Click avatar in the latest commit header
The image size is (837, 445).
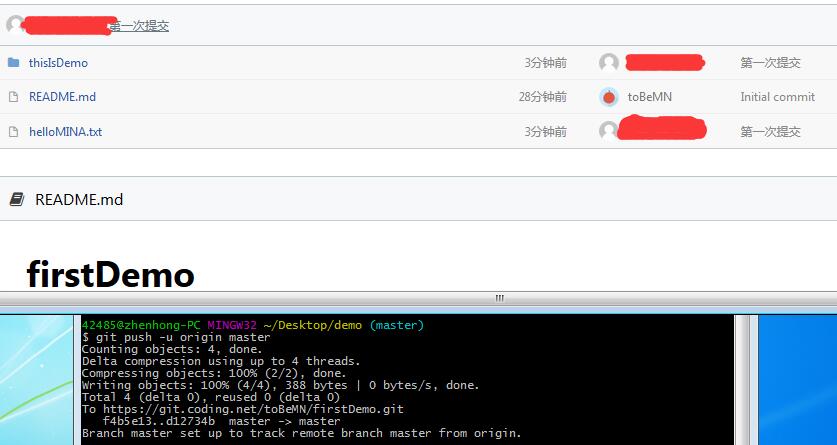click(x=15, y=25)
